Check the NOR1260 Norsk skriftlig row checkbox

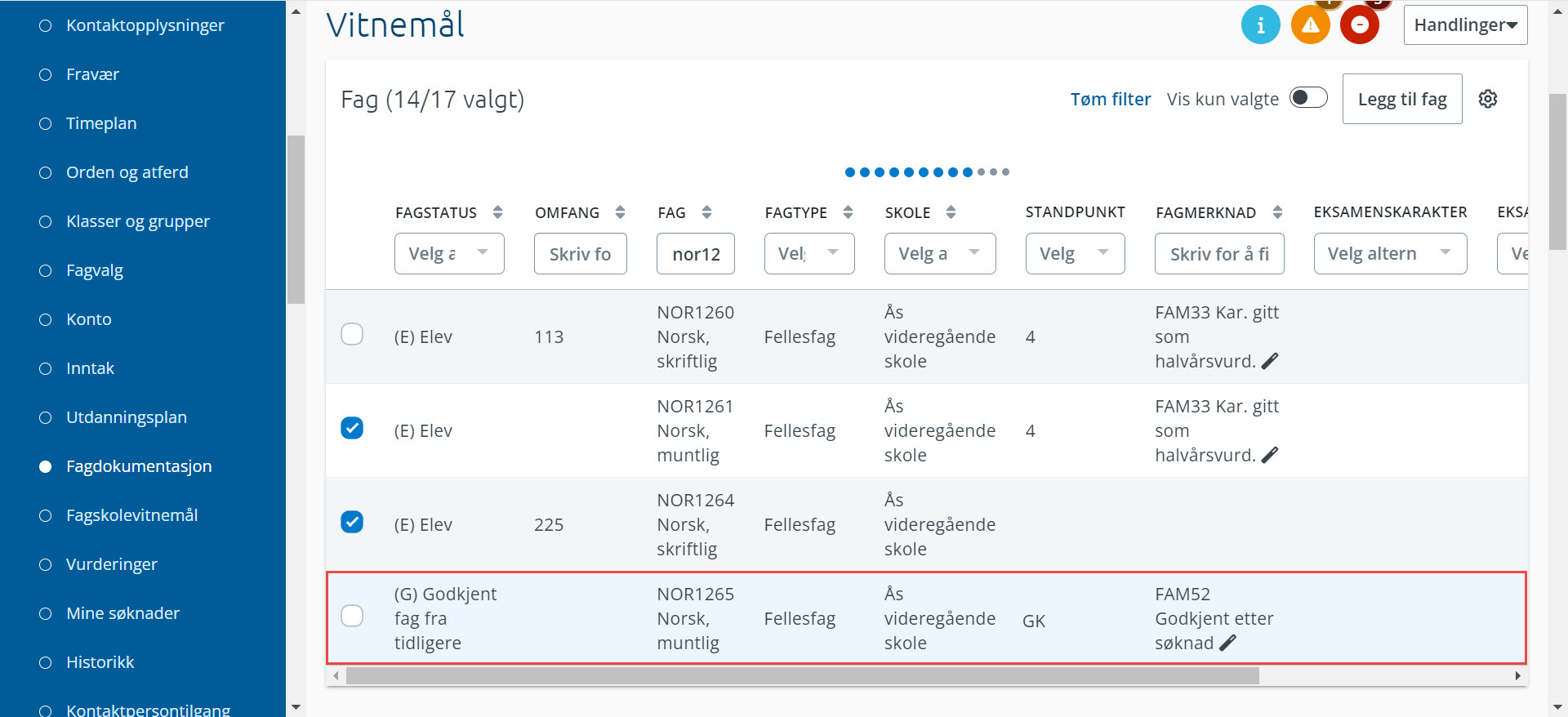pos(352,334)
